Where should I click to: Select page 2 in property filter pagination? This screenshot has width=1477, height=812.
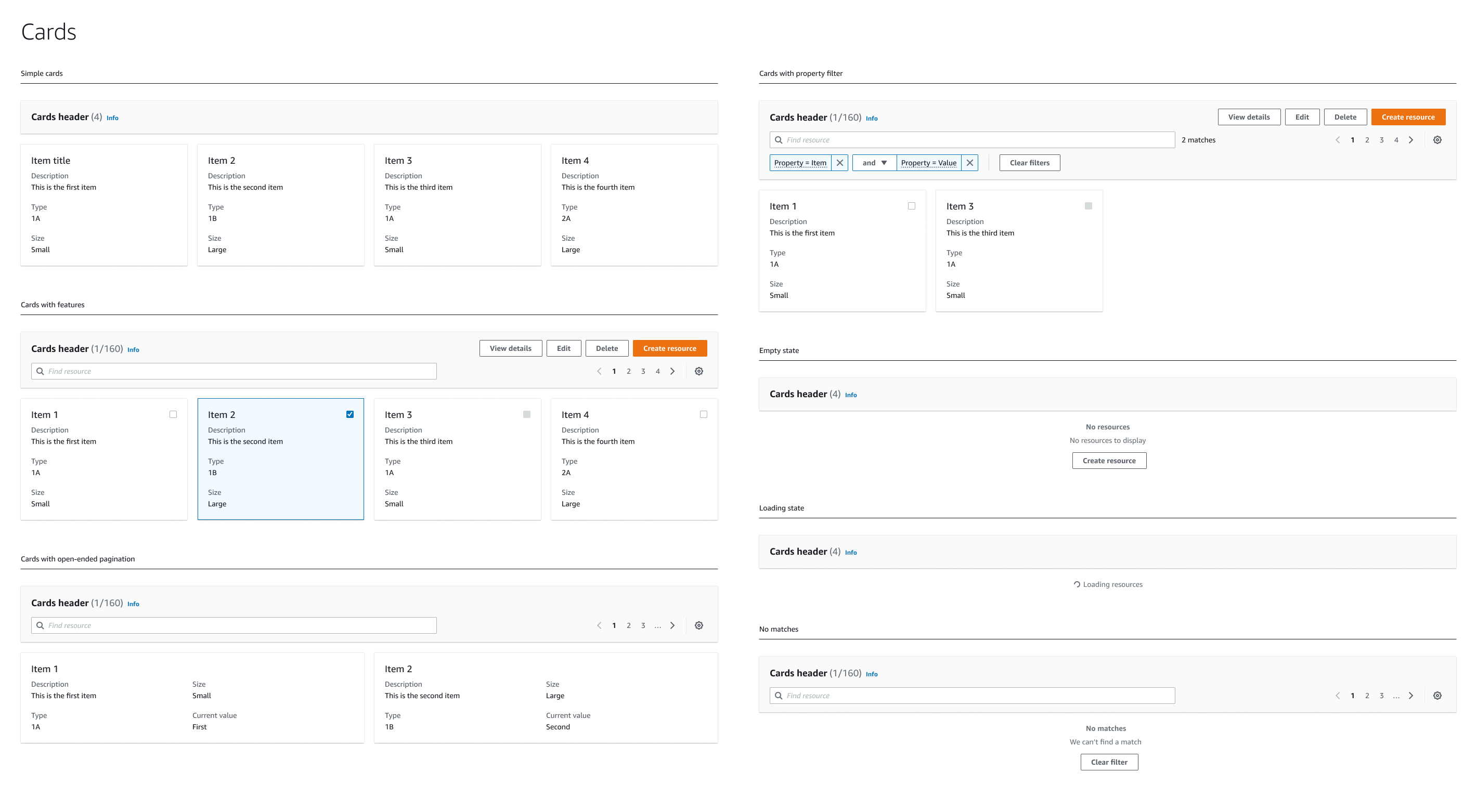(1367, 140)
